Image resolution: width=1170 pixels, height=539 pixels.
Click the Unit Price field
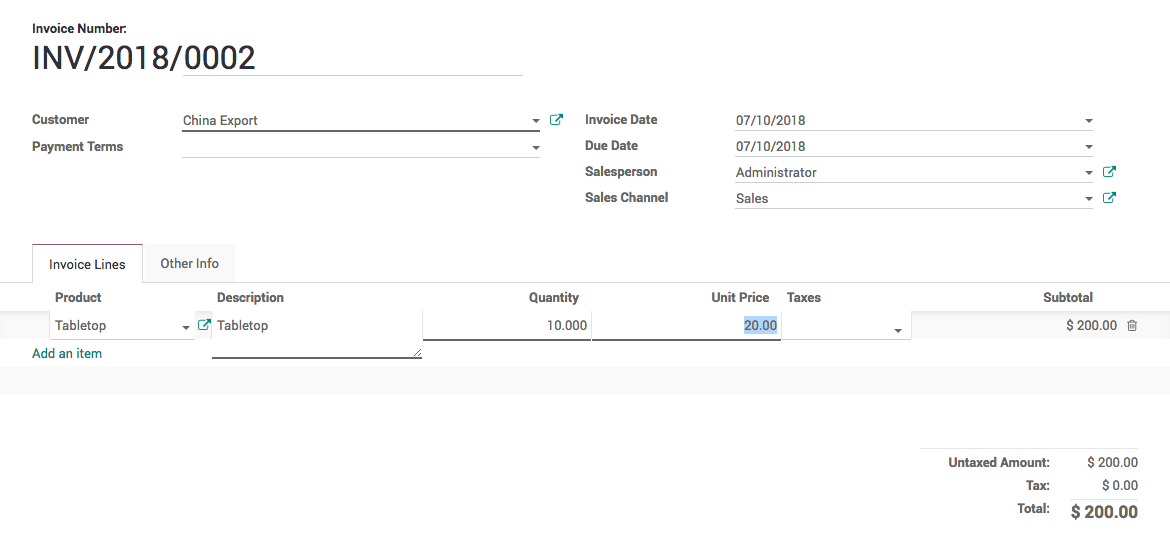click(x=685, y=326)
